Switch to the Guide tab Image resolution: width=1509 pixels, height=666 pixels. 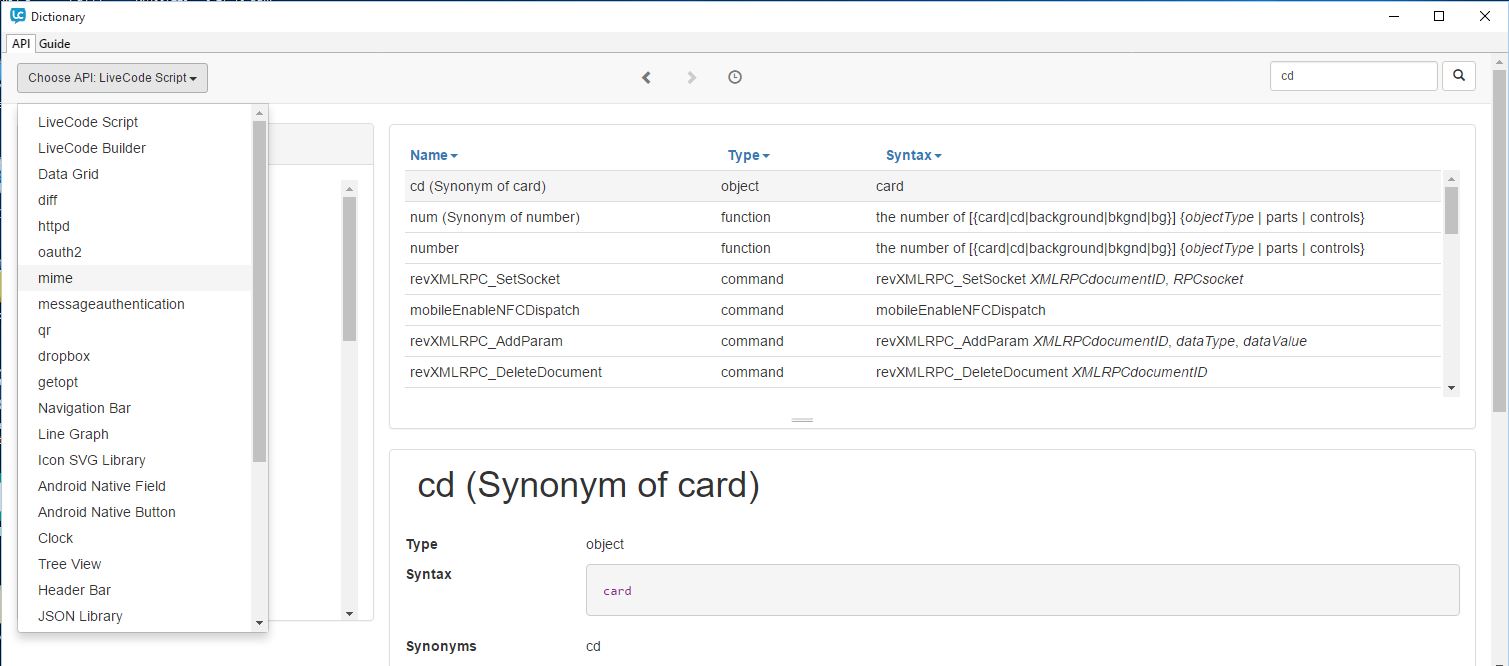pyautogui.click(x=54, y=44)
